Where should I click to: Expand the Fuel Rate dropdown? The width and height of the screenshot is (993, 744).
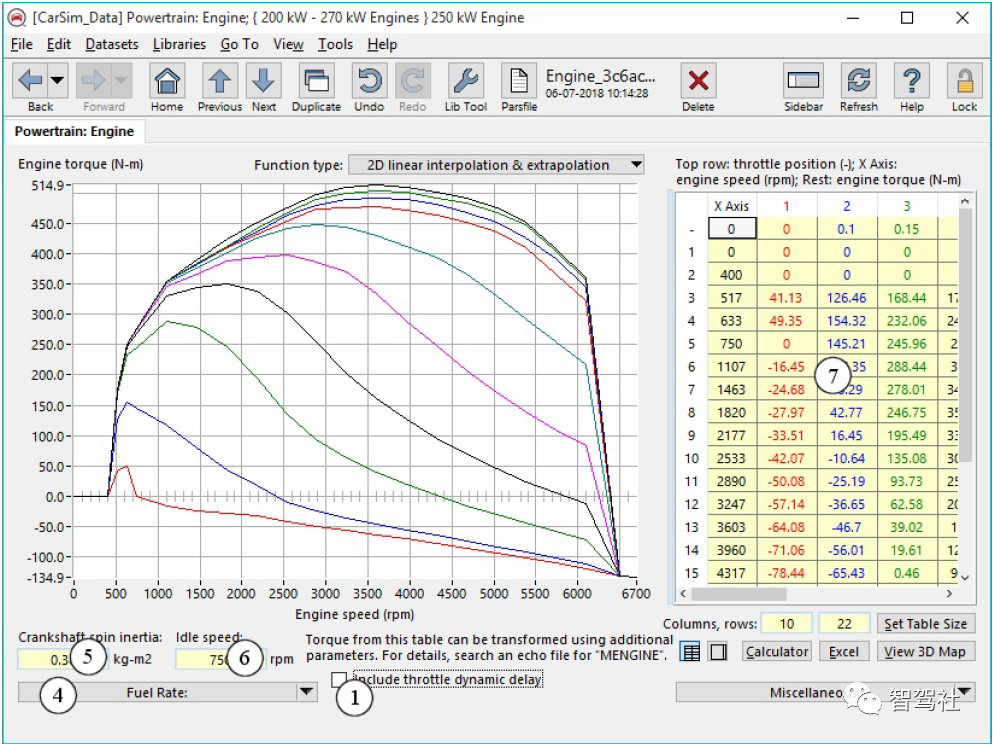click(x=168, y=692)
